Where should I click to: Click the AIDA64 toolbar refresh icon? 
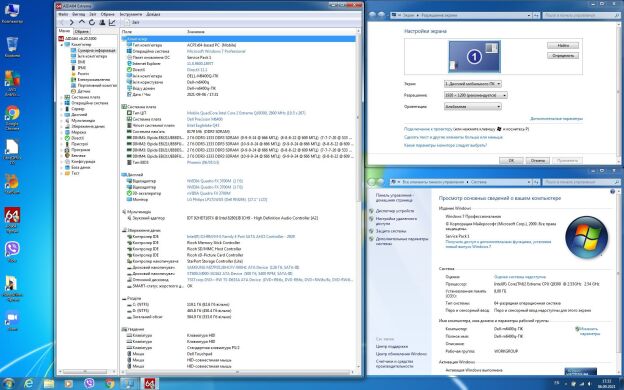[x=92, y=23]
